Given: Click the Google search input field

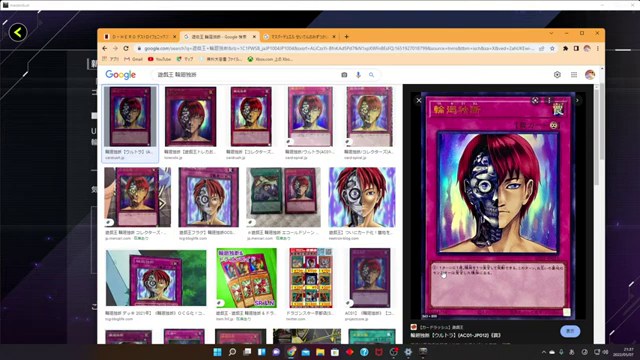Looking at the screenshot, I should click(x=245, y=75).
